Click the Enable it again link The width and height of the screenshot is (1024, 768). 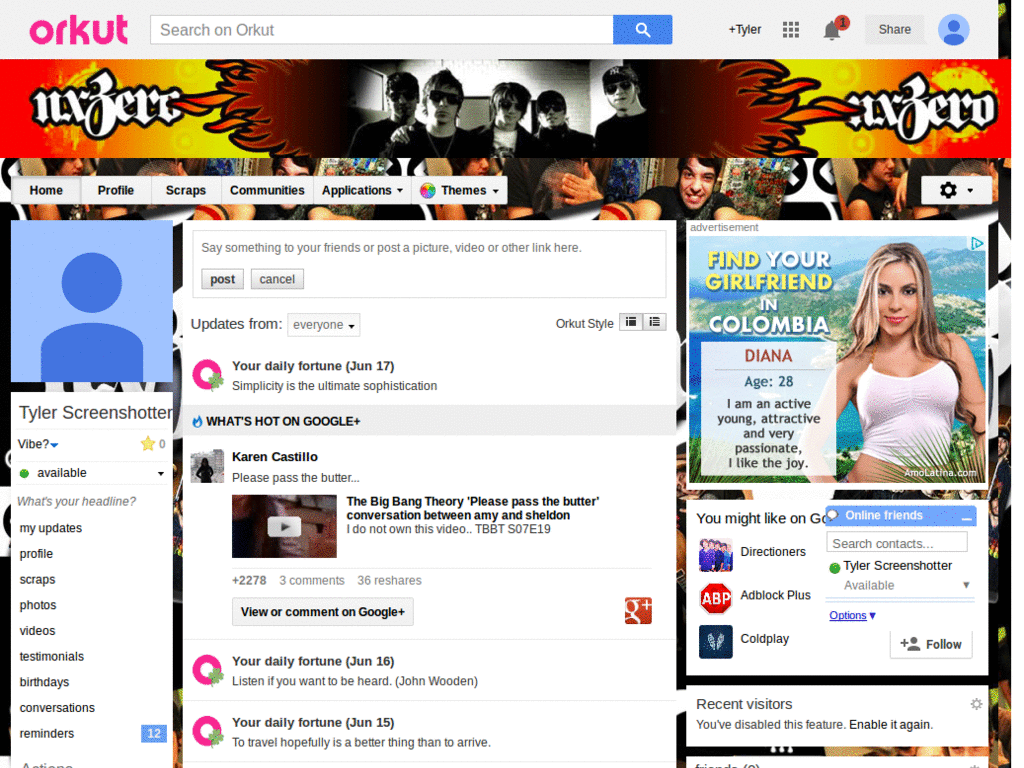coord(889,725)
